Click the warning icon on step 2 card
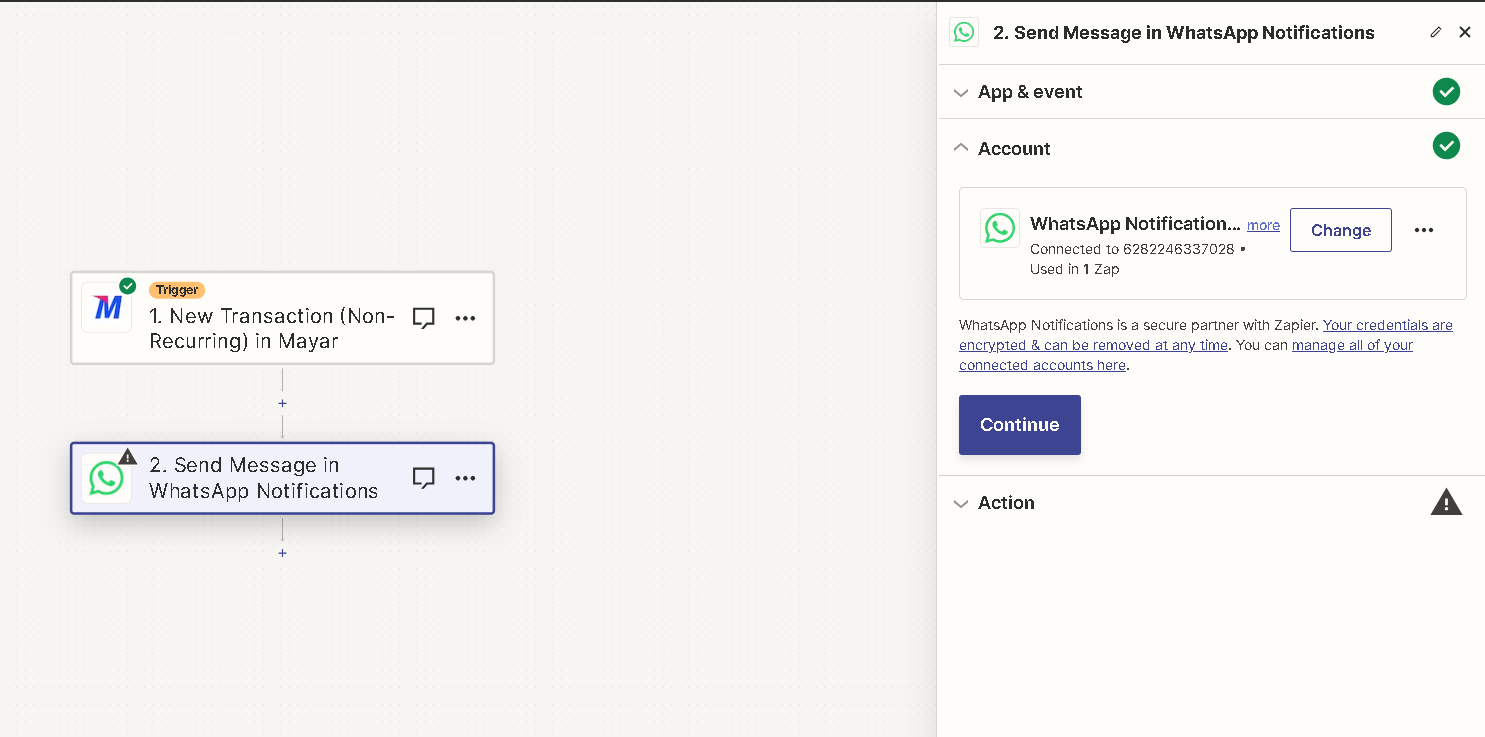This screenshot has height=737, width=1485. point(127,456)
